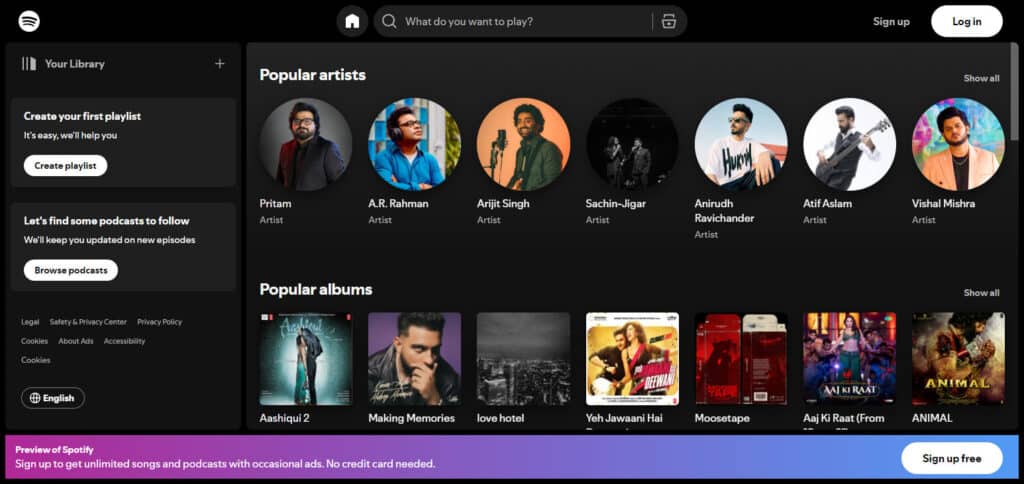This screenshot has height=484, width=1024.
Task: Click the Anirudh Ravichander name text
Action: coord(724,211)
